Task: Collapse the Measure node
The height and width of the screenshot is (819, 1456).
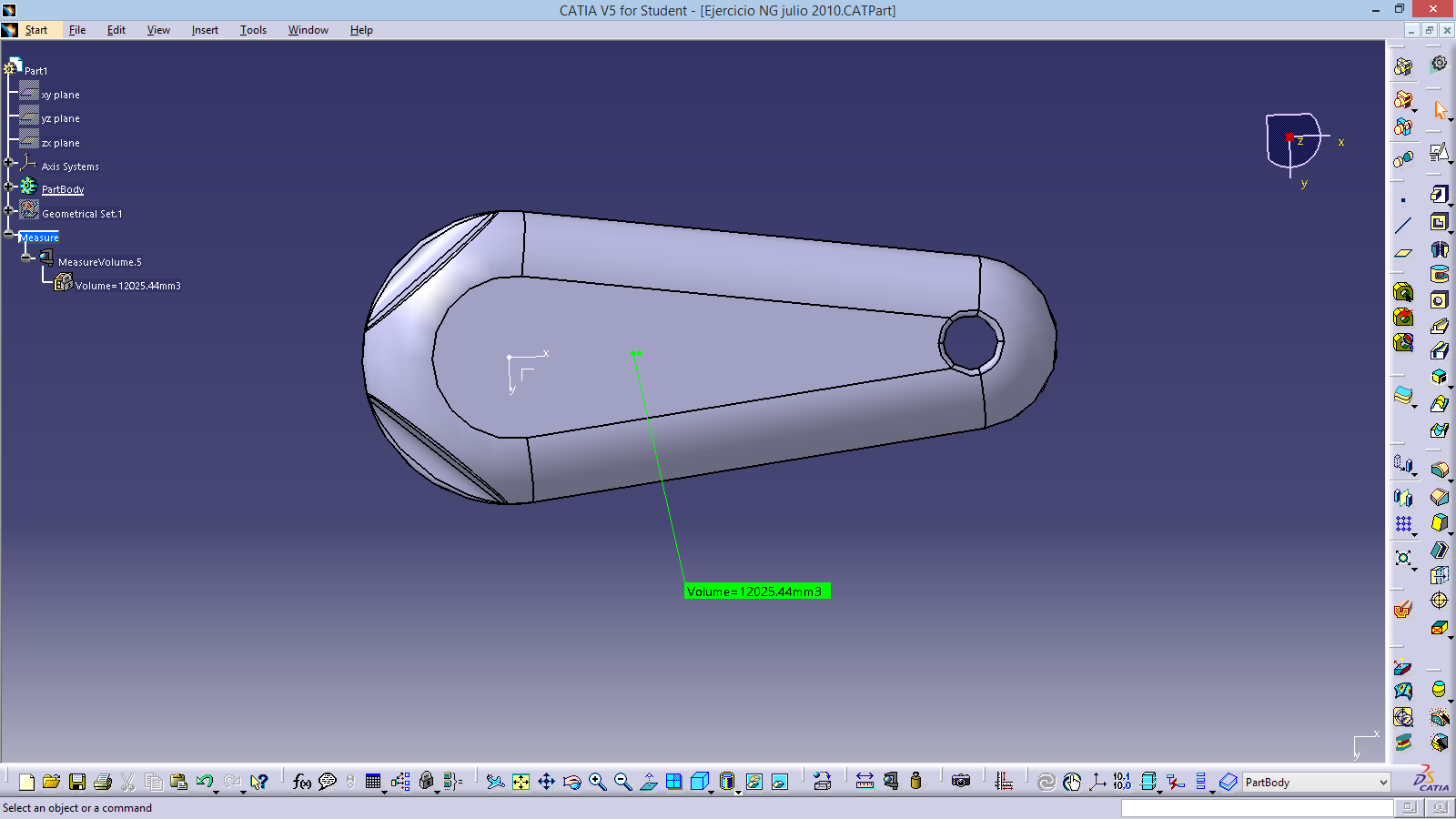Action: [9, 234]
